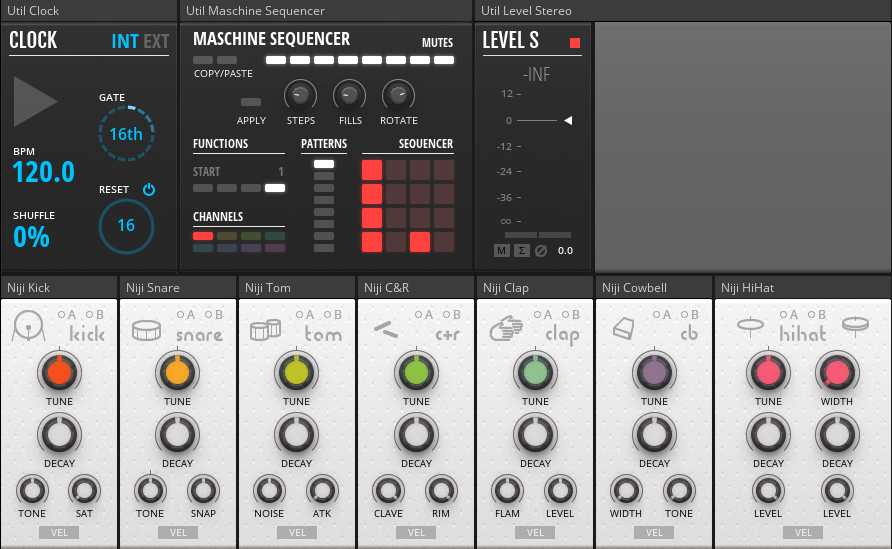Click the clapping hands icon
The height and width of the screenshot is (549, 892).
[x=506, y=328]
